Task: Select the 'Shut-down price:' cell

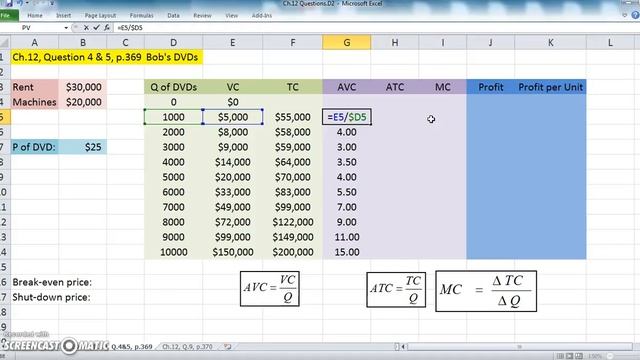Action: coord(51,297)
